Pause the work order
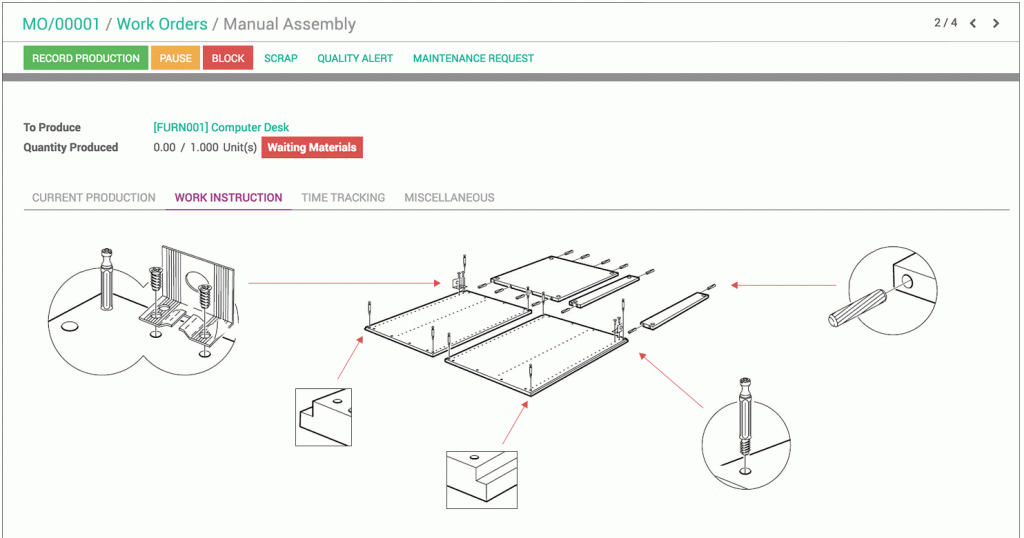This screenshot has height=538, width=1024. (x=176, y=58)
